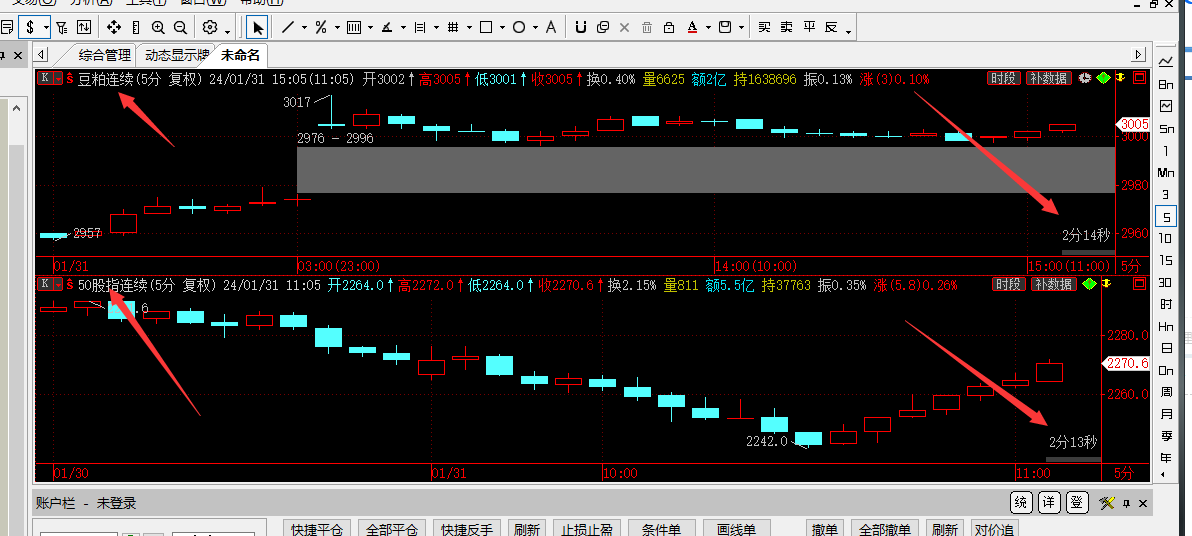
Task: Click the 反 reverse toolbar button
Action: (831, 28)
